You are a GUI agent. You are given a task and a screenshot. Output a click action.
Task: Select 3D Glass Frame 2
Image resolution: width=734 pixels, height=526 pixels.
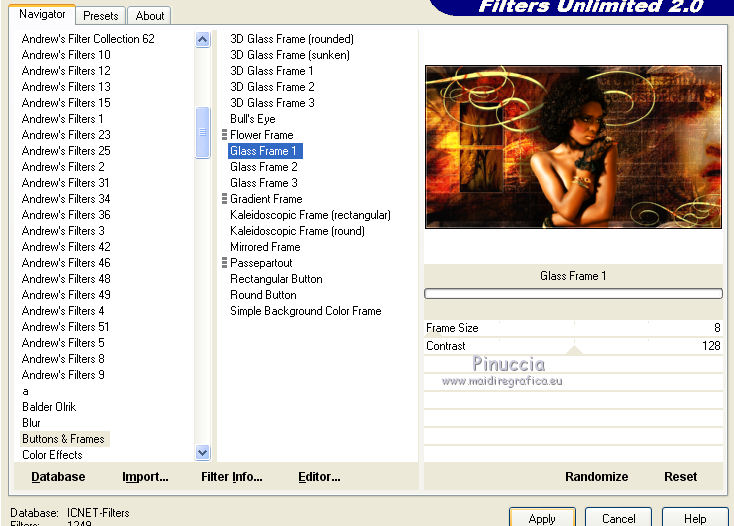point(272,87)
